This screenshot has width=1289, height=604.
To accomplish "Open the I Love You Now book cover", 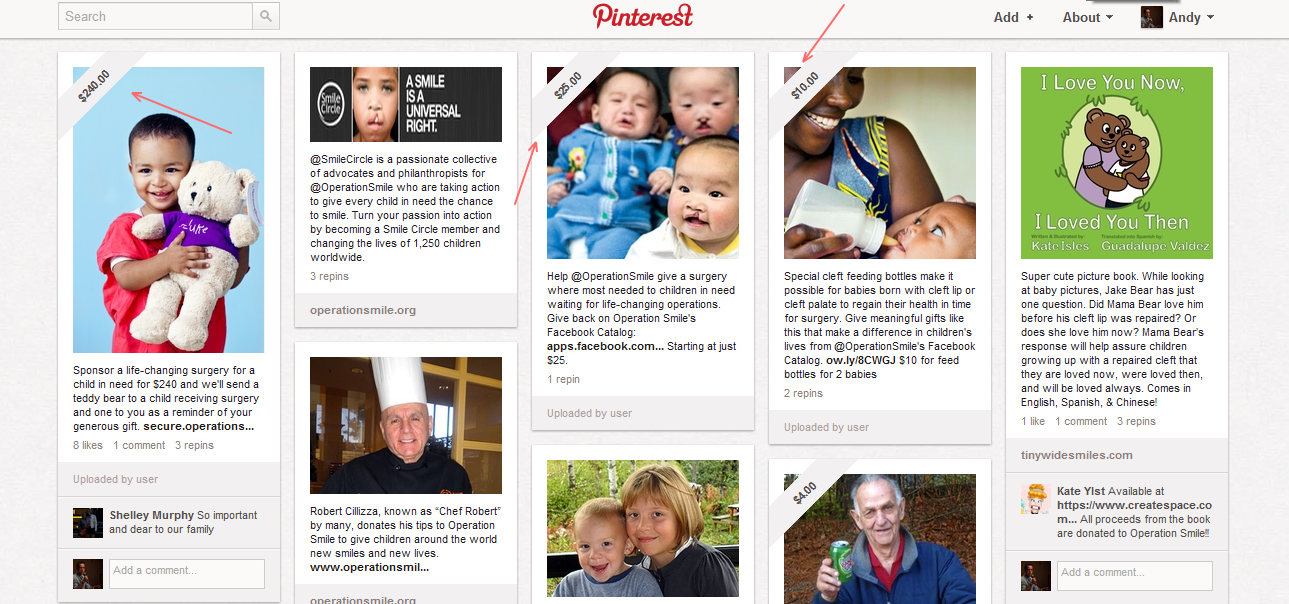I will click(1117, 163).
